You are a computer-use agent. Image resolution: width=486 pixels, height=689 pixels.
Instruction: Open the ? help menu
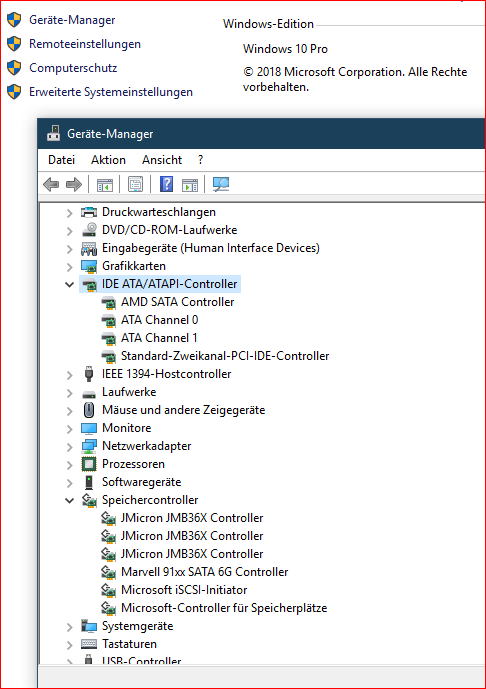tap(200, 160)
